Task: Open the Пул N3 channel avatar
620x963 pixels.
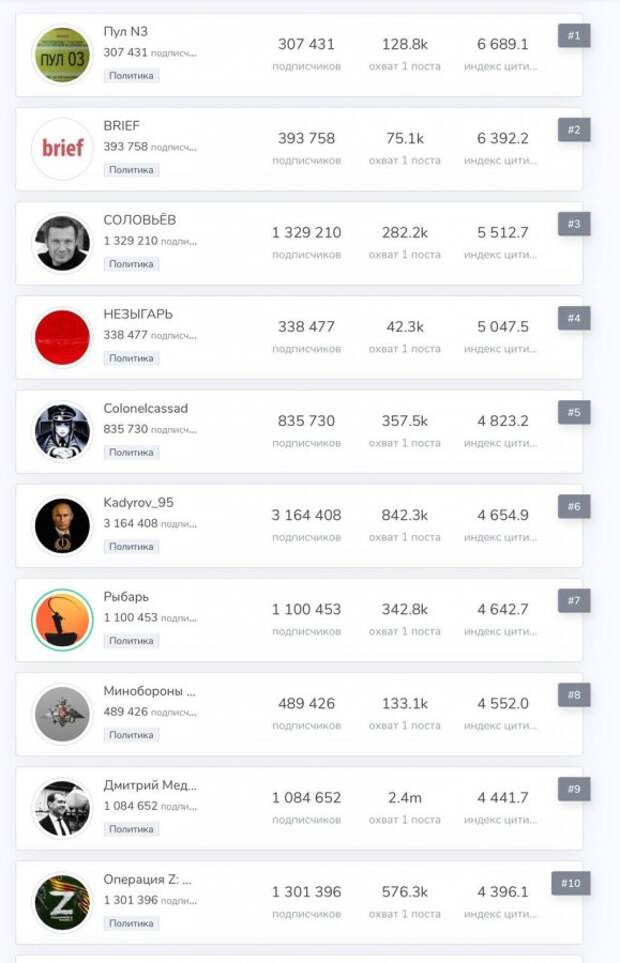Action: [62, 55]
